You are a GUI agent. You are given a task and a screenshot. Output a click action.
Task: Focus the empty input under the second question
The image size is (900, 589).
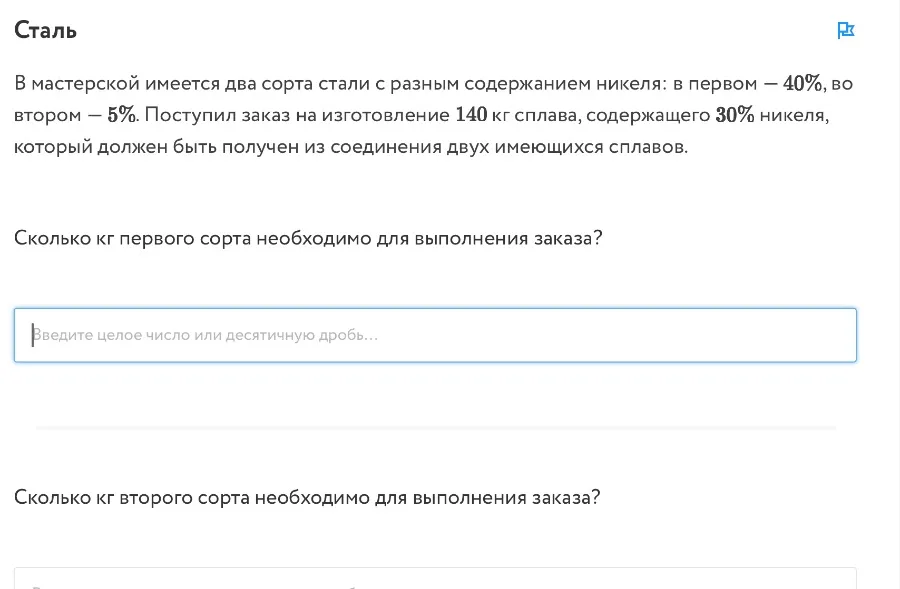435,580
